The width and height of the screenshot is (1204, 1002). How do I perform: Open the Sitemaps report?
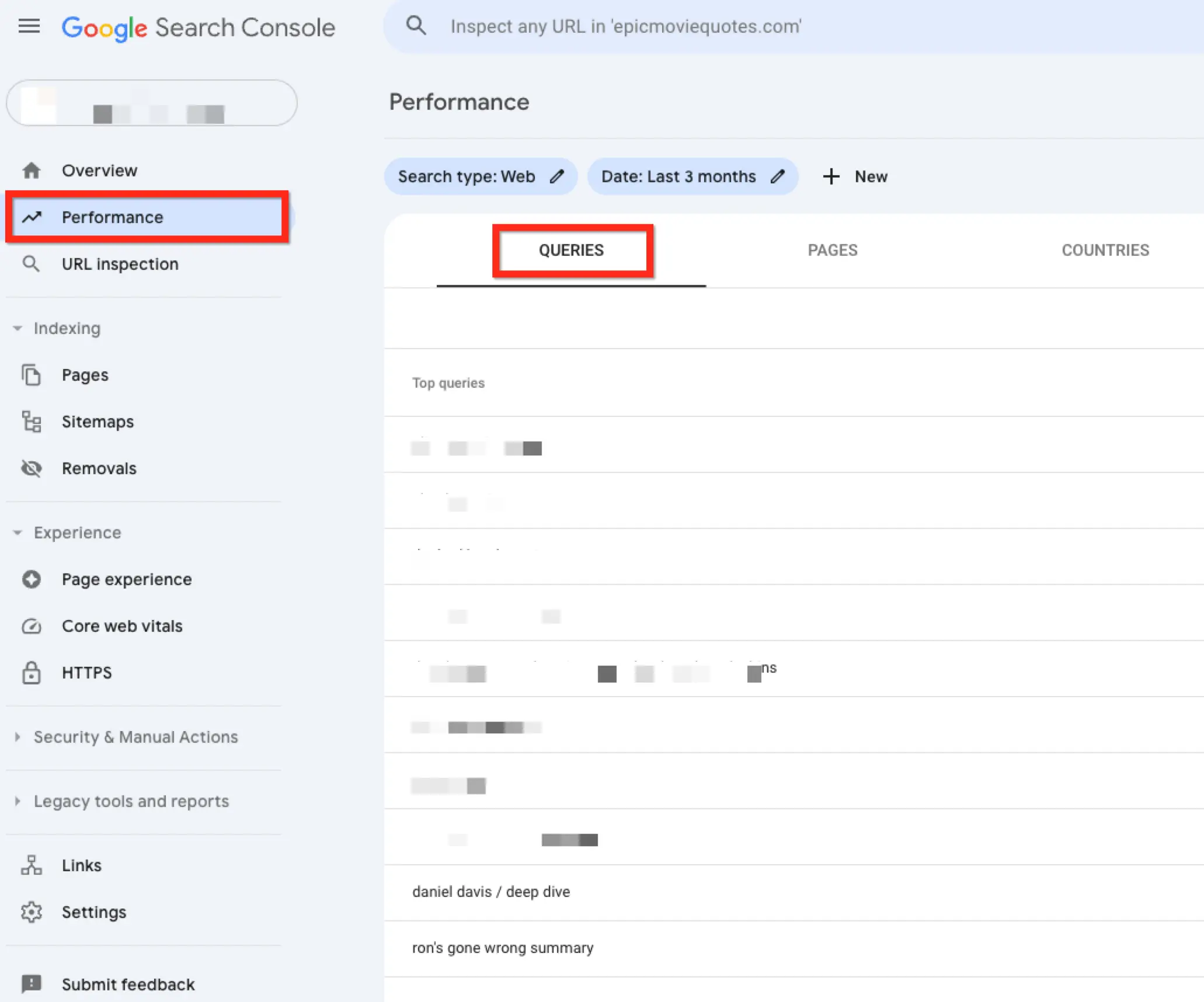coord(98,422)
